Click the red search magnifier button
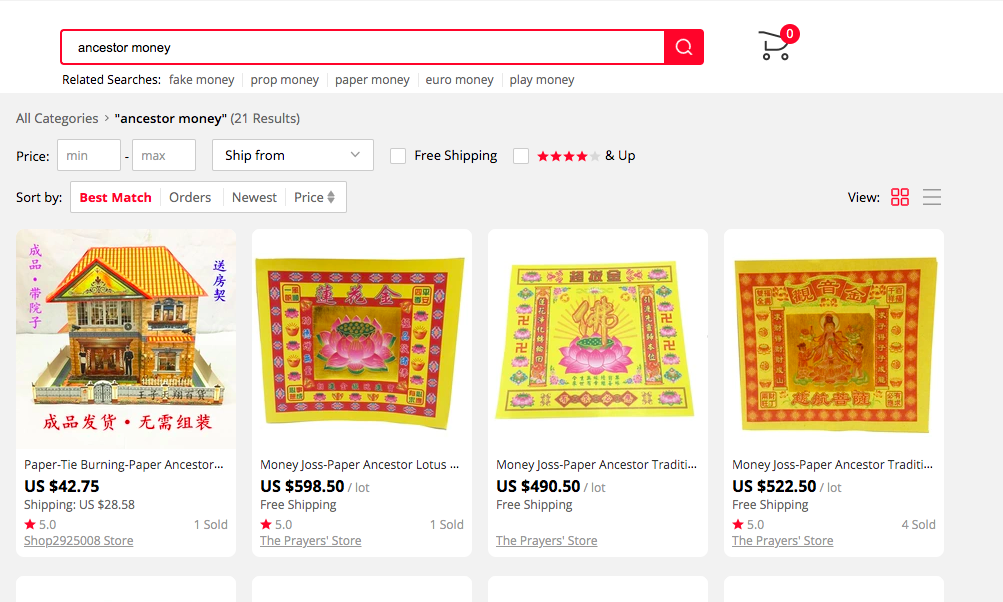The width and height of the screenshot is (1003, 602). coord(684,47)
